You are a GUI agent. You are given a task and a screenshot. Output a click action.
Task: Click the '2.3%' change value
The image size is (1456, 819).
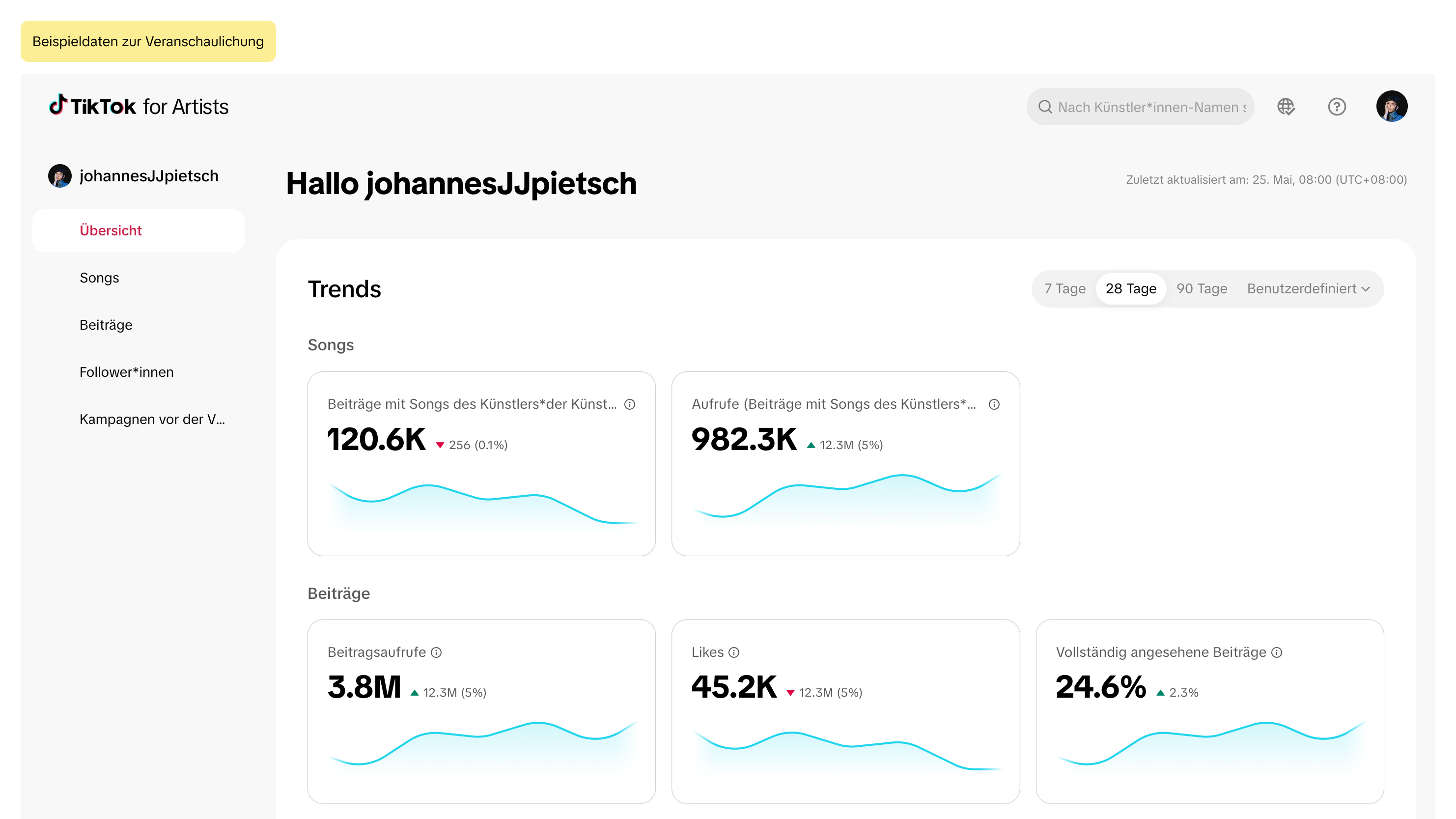(x=1184, y=693)
